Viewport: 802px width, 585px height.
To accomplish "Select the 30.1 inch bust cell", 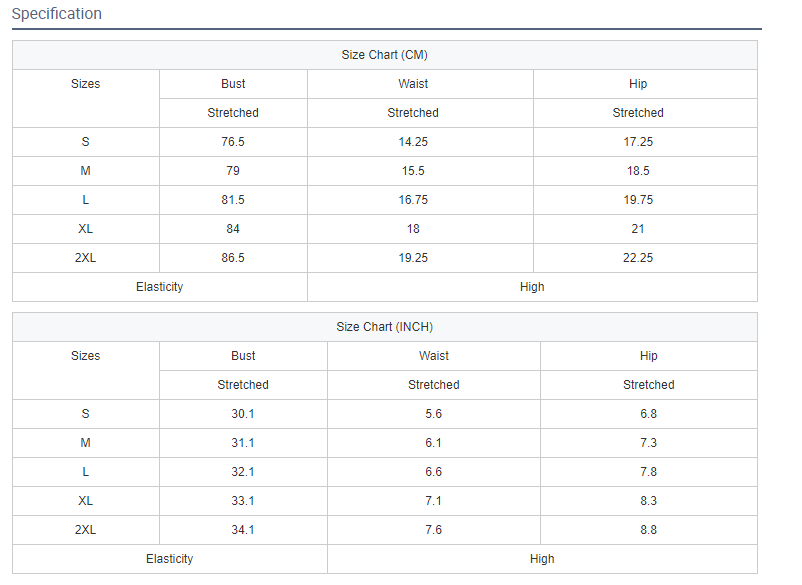I will 243,414.
